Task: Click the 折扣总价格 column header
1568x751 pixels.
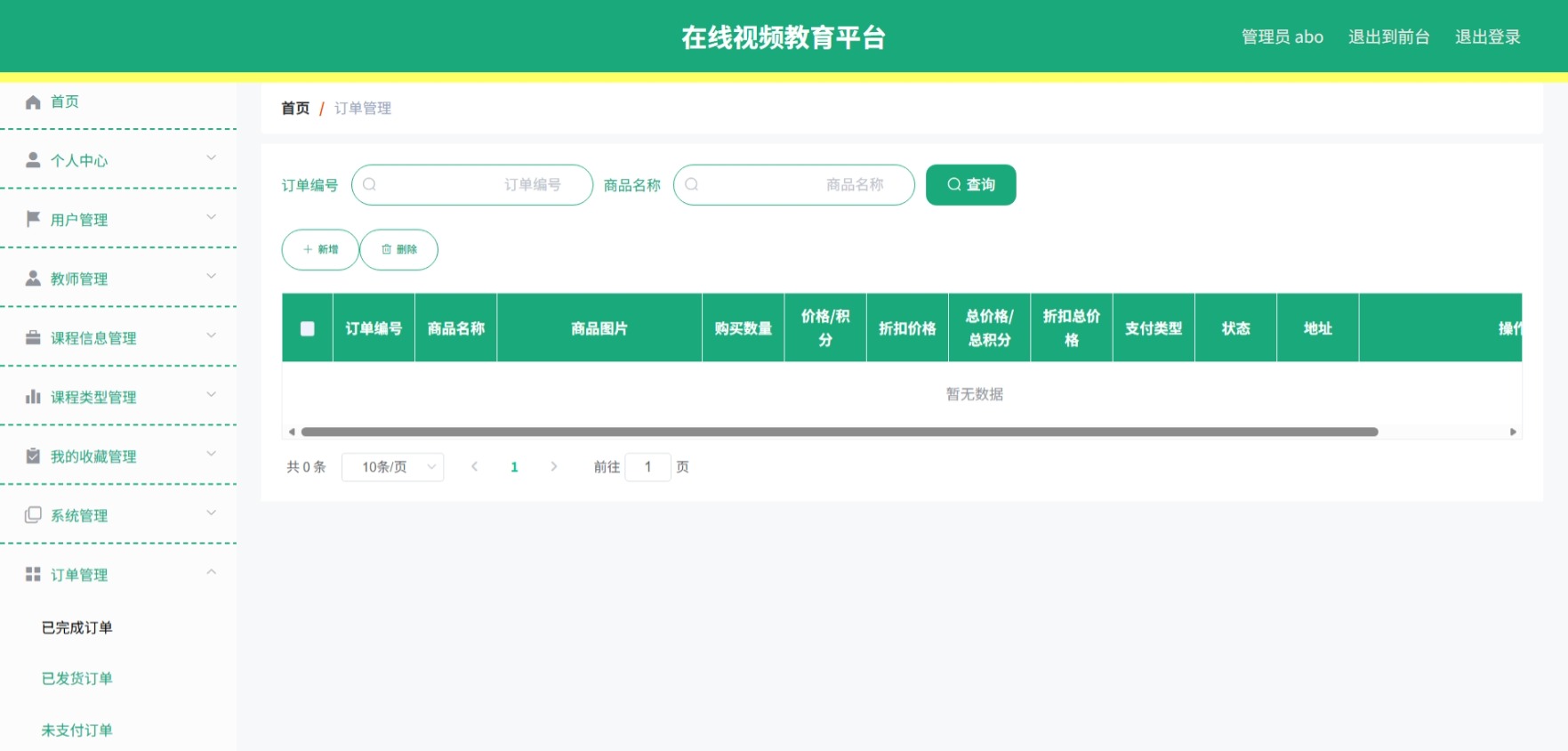Action: (1072, 328)
